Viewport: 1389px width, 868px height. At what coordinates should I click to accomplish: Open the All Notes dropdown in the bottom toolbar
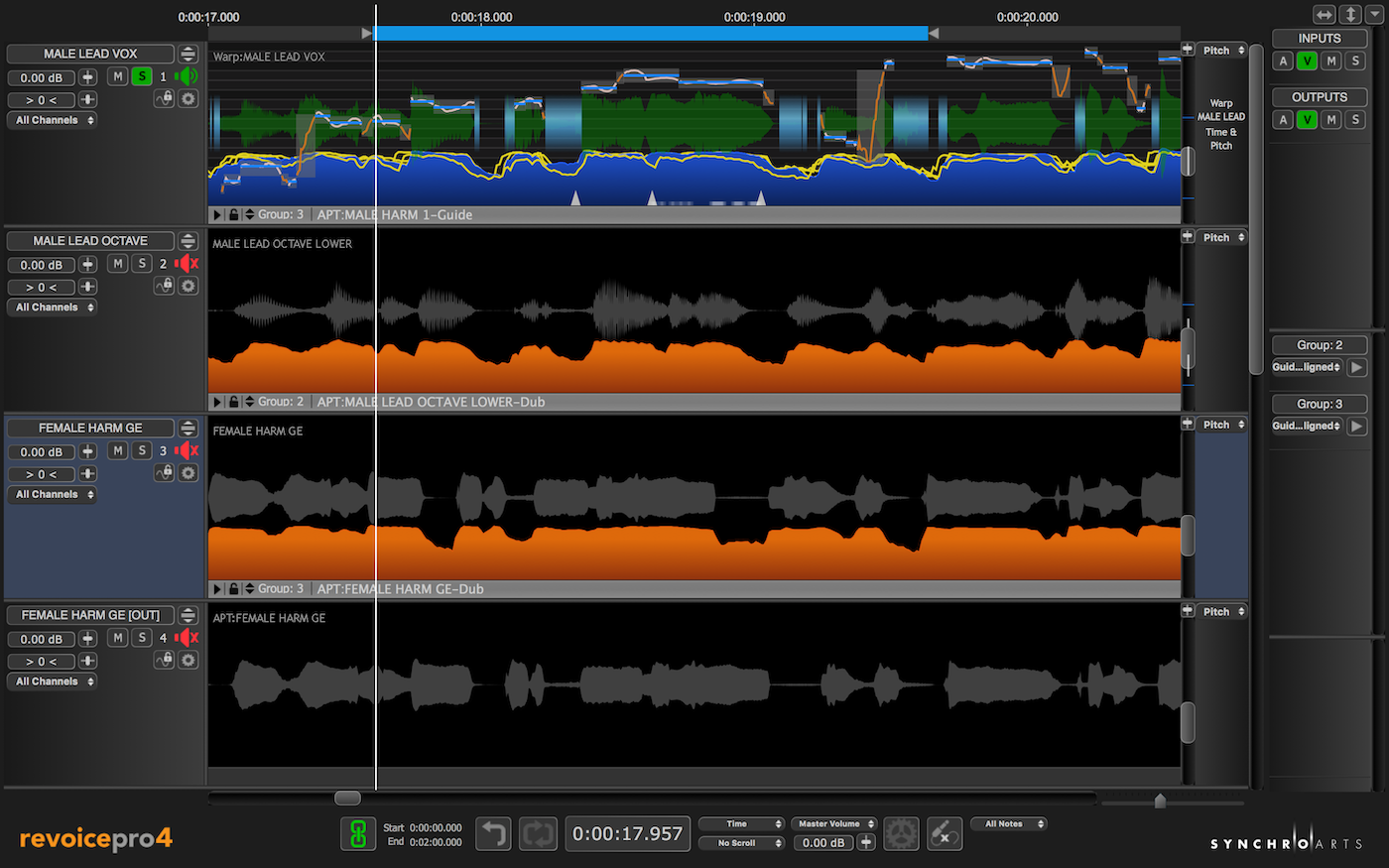click(x=1008, y=823)
